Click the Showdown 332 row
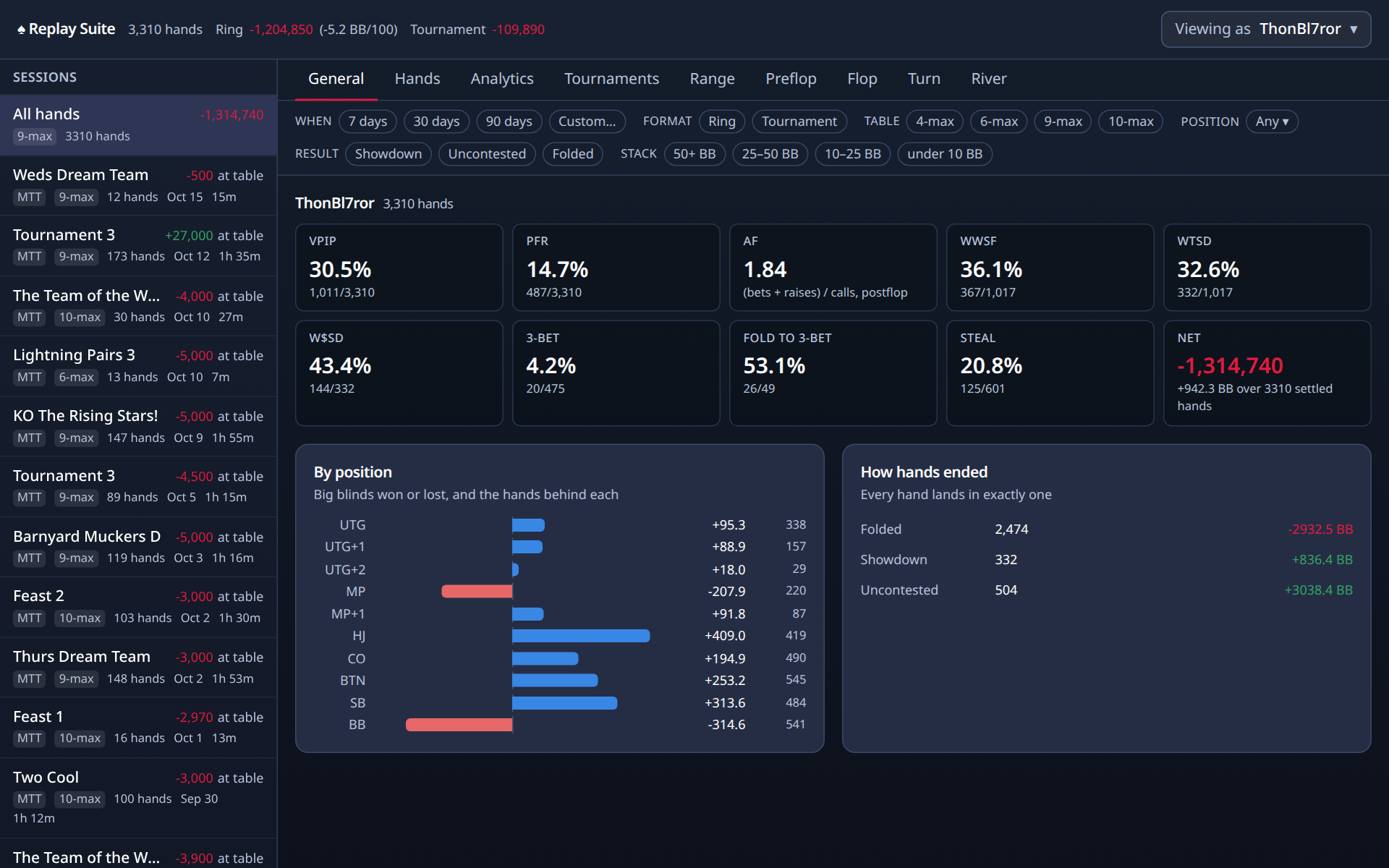Viewport: 1389px width, 868px height. 1106,560
